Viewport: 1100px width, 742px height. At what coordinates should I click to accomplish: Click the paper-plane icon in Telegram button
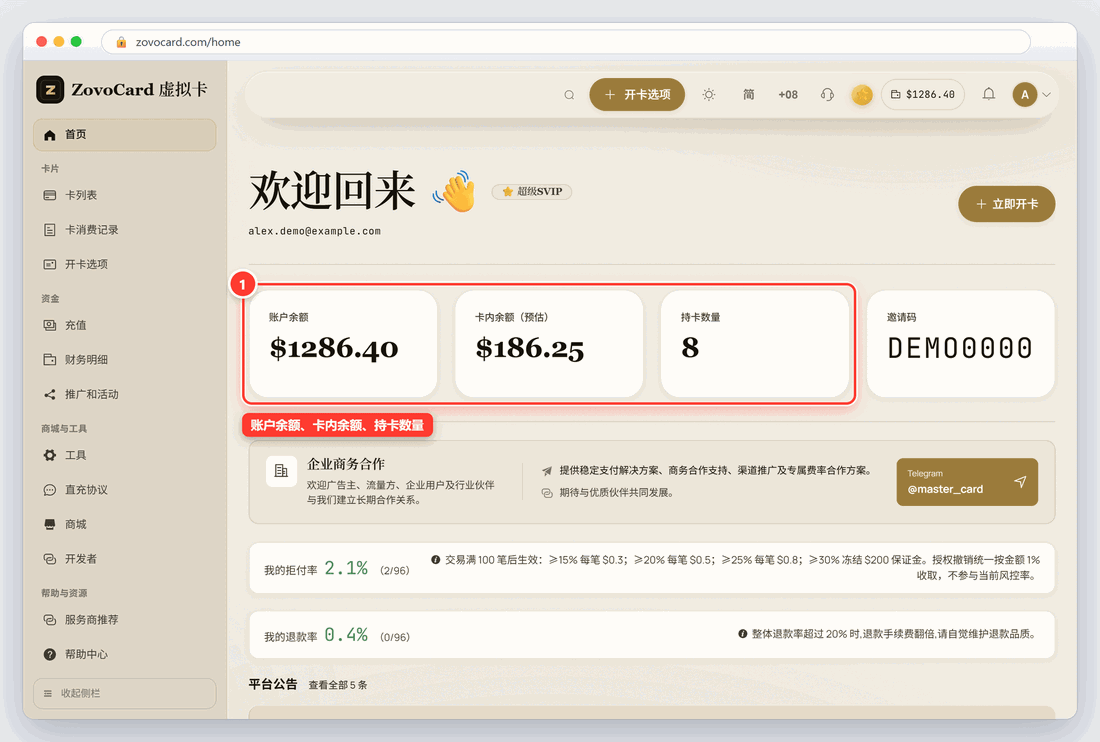(1020, 482)
